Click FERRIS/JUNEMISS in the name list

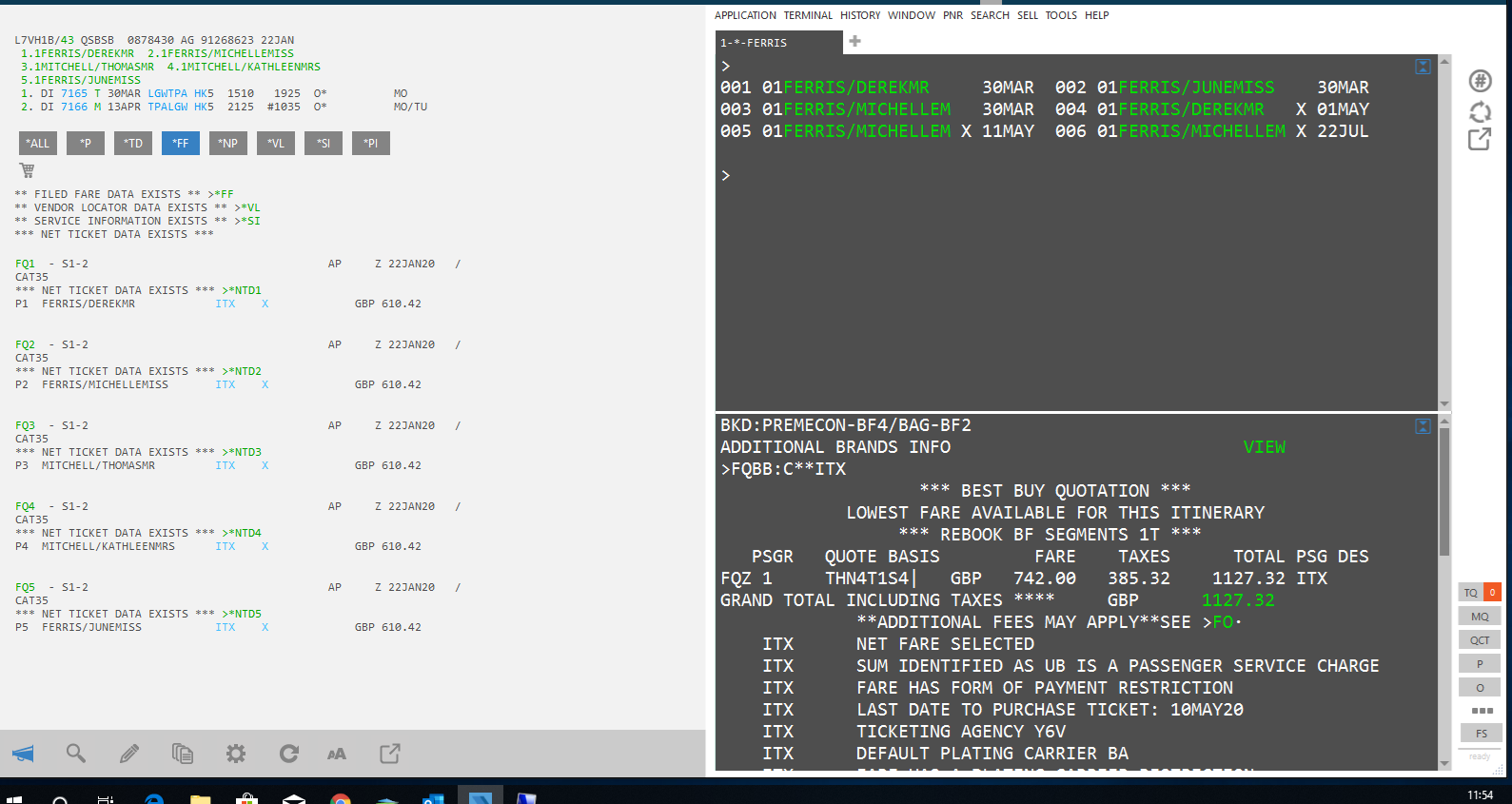tap(1196, 88)
